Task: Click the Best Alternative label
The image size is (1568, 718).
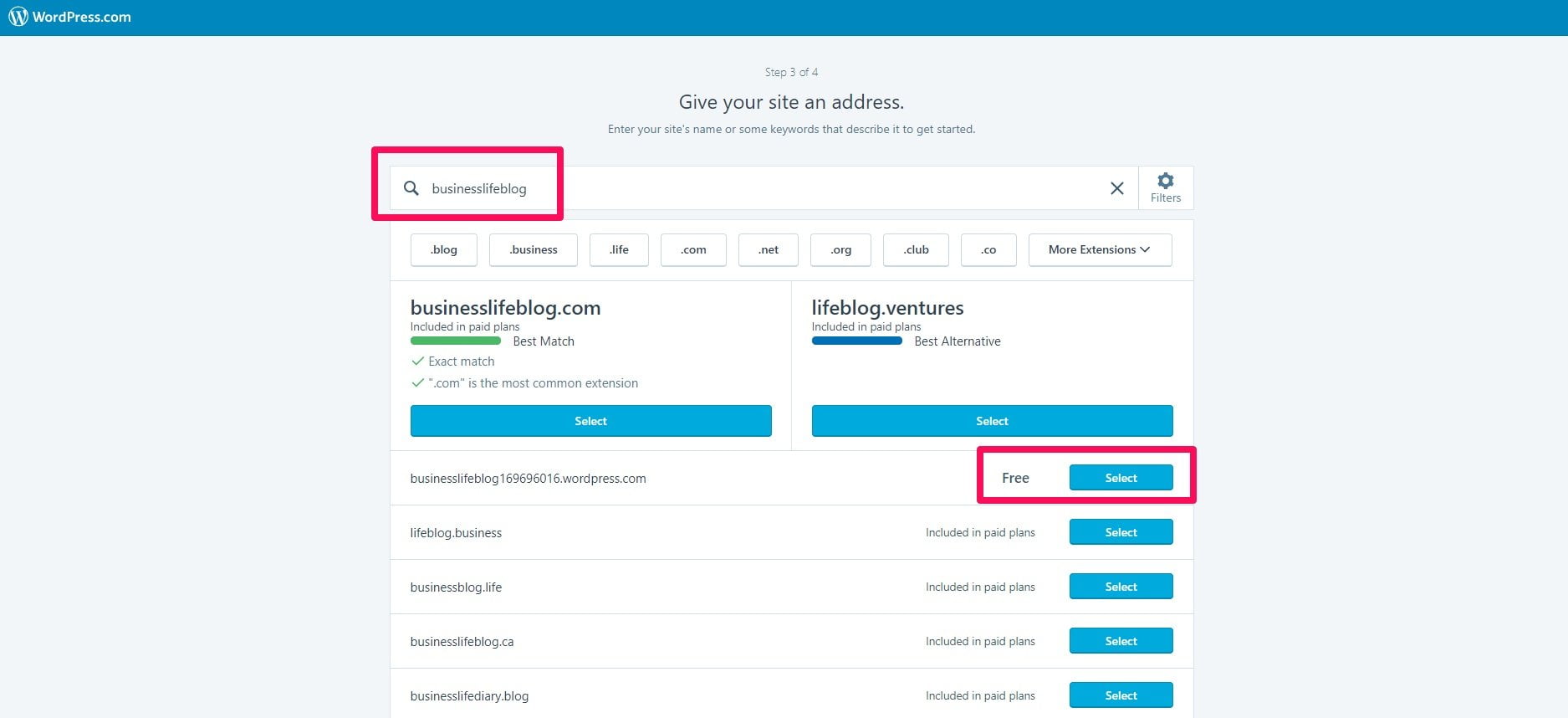Action: [x=958, y=341]
